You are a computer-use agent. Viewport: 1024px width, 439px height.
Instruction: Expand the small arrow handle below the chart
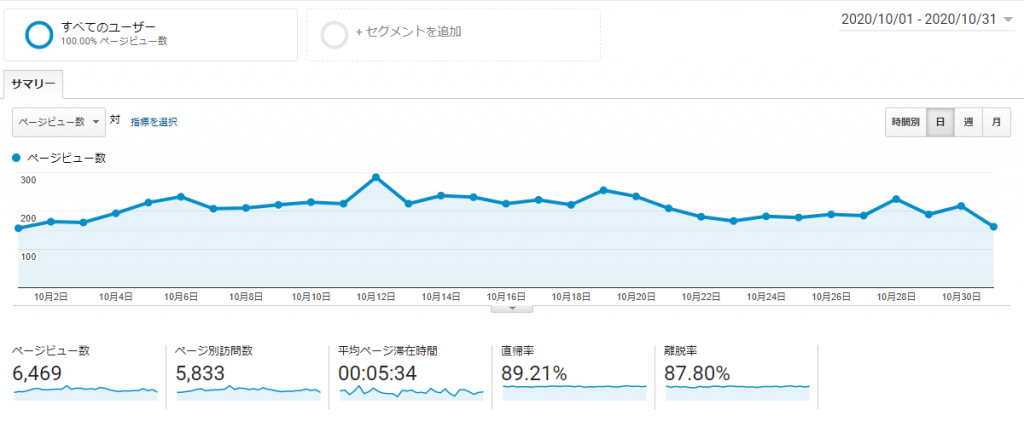(513, 309)
